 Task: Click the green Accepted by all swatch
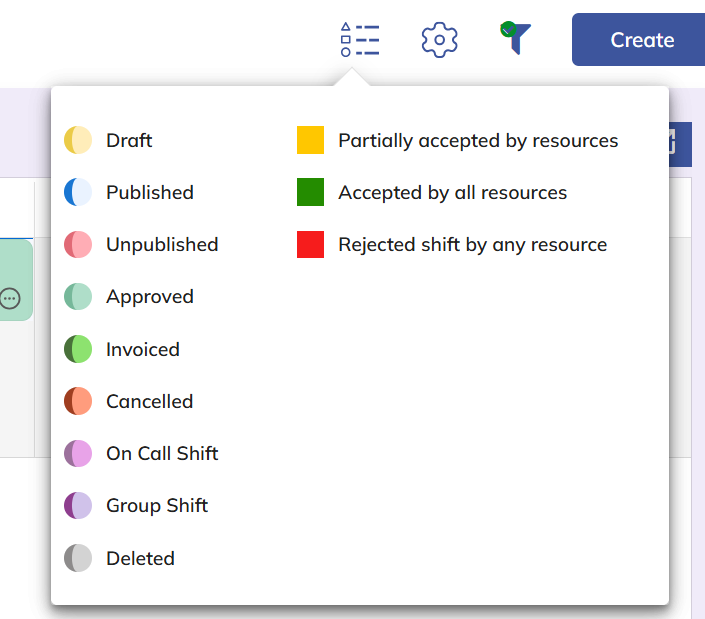310,192
